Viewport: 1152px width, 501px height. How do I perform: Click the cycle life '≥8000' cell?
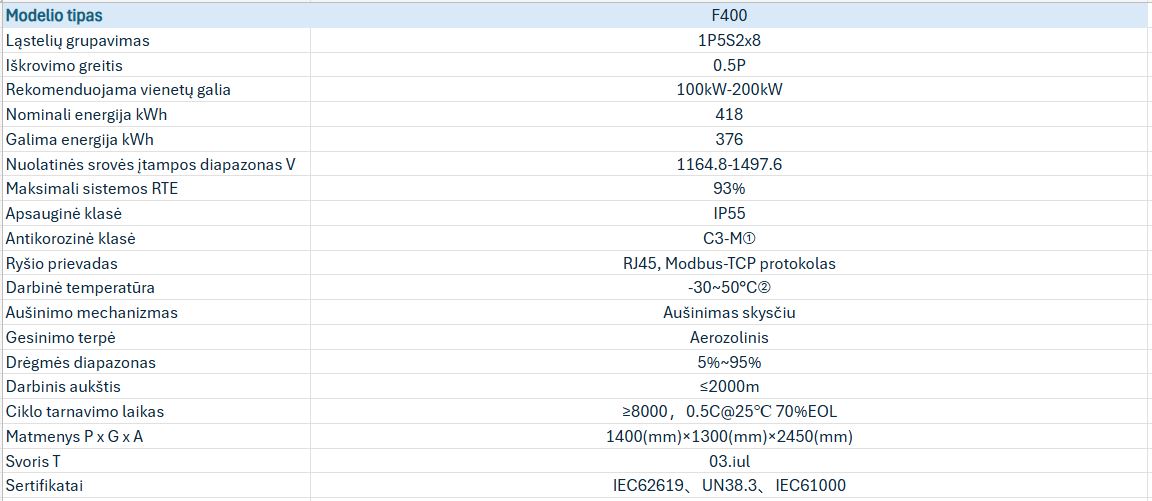tap(729, 411)
